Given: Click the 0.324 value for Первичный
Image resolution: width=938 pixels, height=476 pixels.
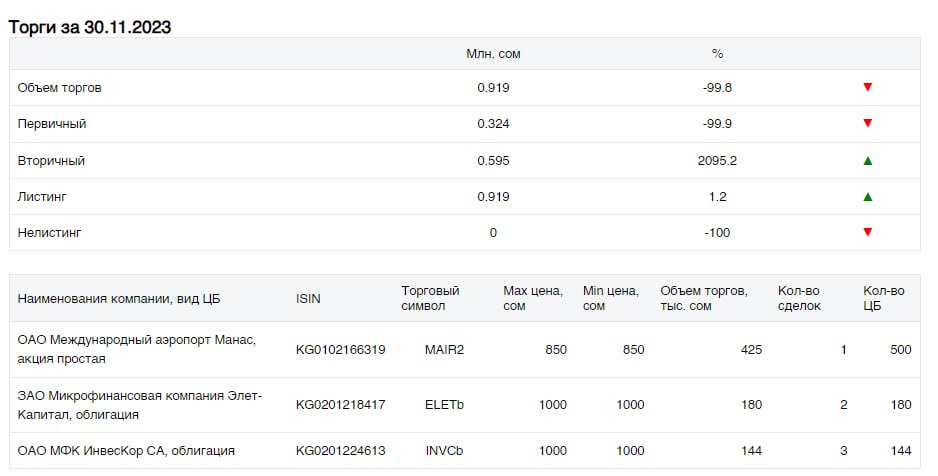Looking at the screenshot, I should [493, 124].
